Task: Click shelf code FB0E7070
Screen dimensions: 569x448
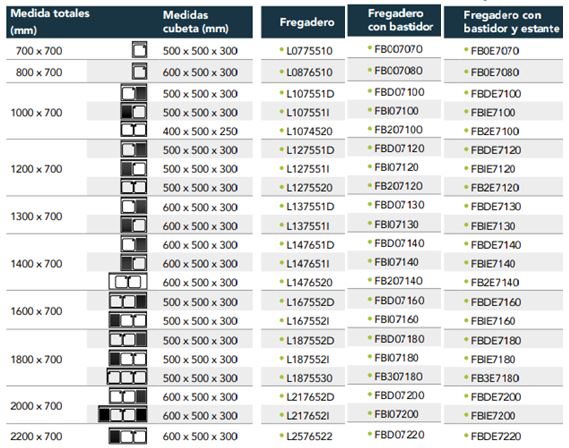Action: [495, 51]
